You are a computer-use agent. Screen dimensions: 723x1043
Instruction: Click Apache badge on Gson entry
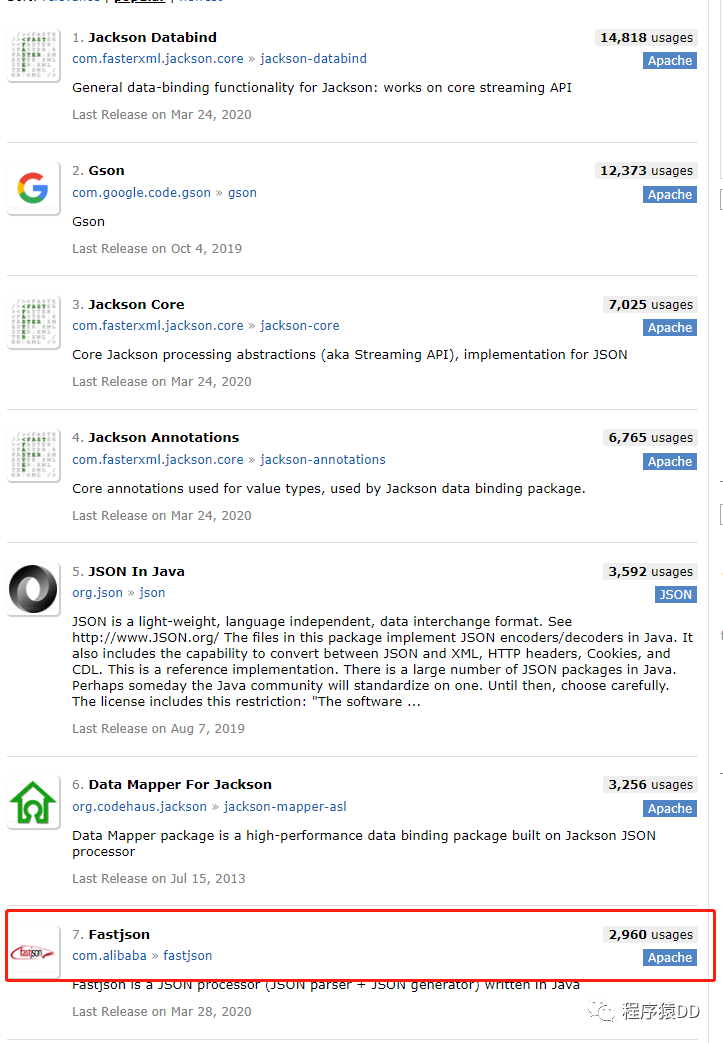[670, 194]
